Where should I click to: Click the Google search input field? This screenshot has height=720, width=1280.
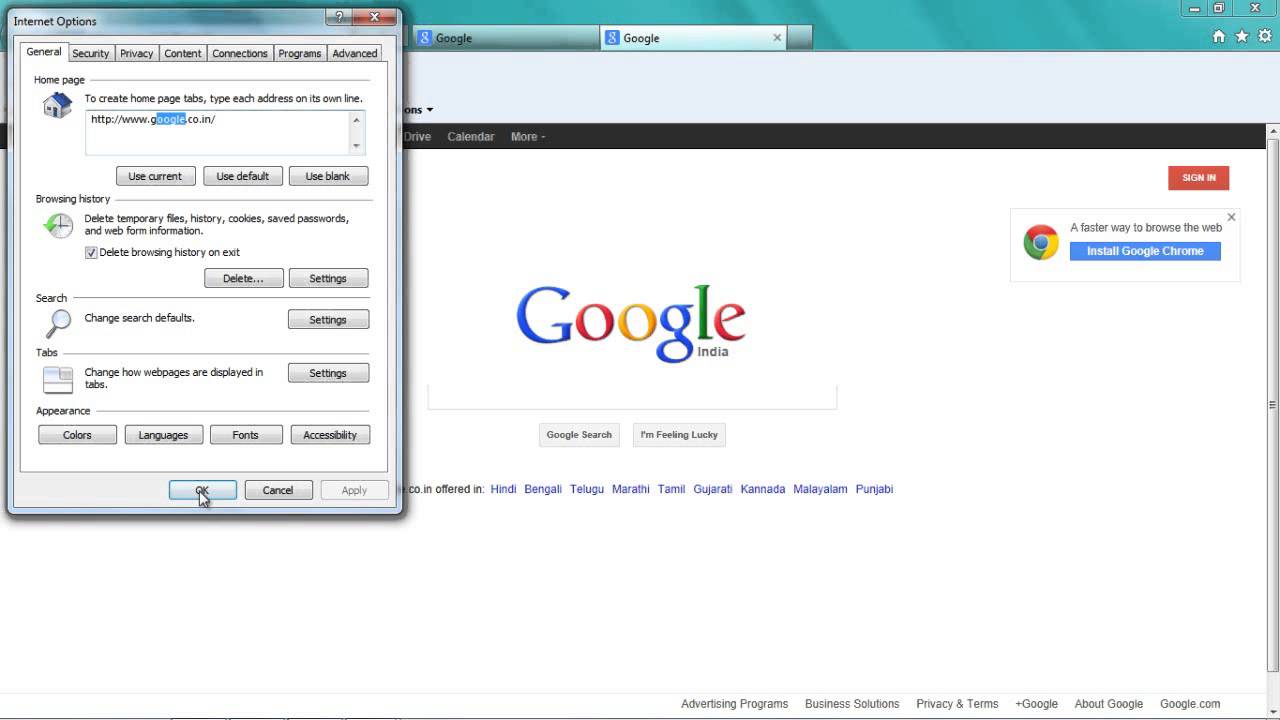click(632, 396)
